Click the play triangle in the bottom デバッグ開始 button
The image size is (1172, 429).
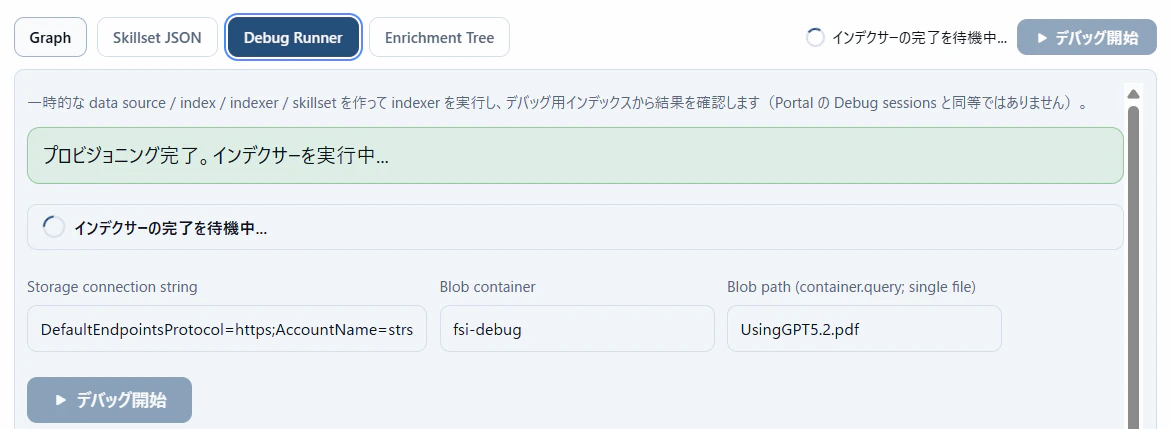coord(61,400)
